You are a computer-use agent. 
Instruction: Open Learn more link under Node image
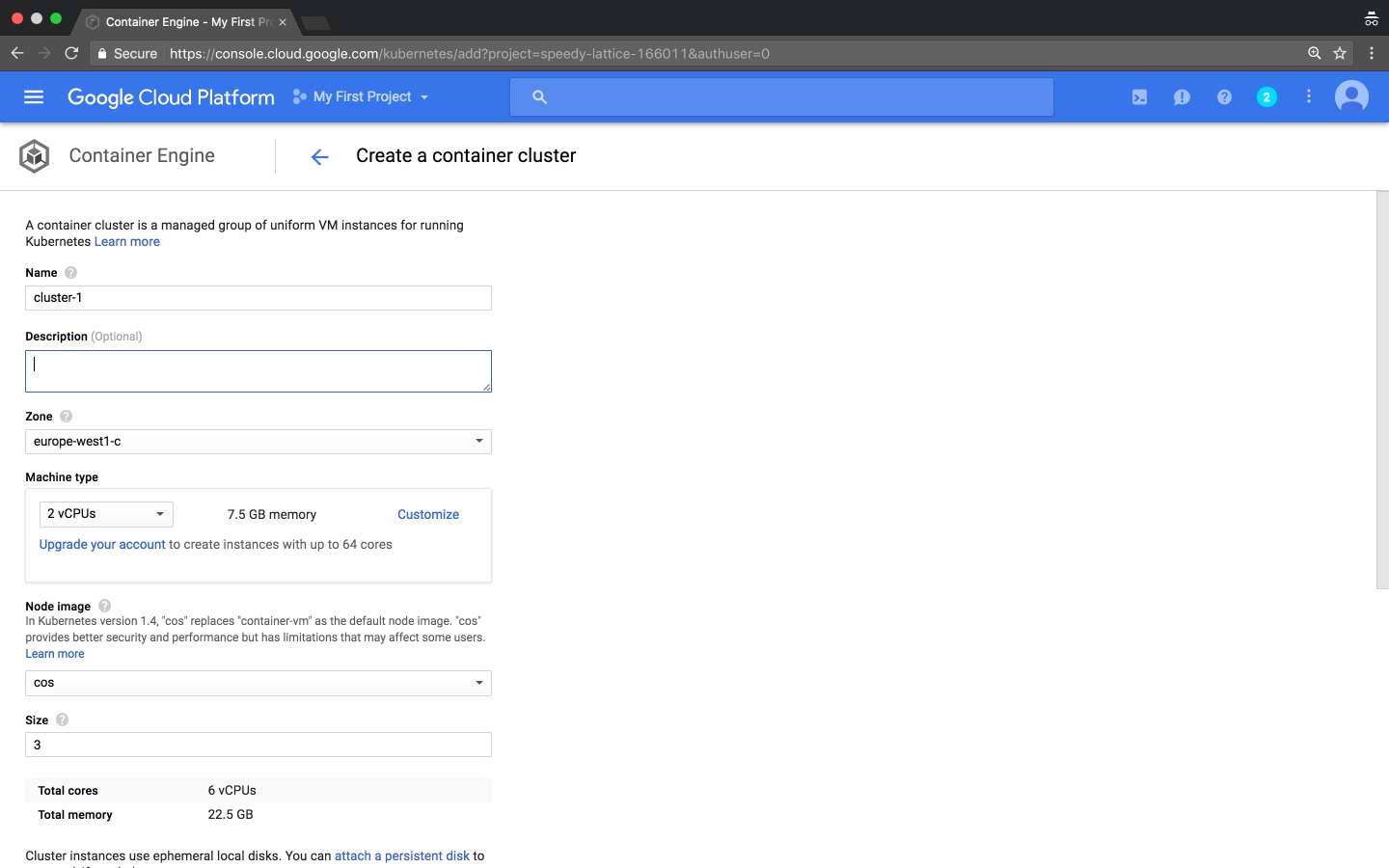pyautogui.click(x=55, y=654)
